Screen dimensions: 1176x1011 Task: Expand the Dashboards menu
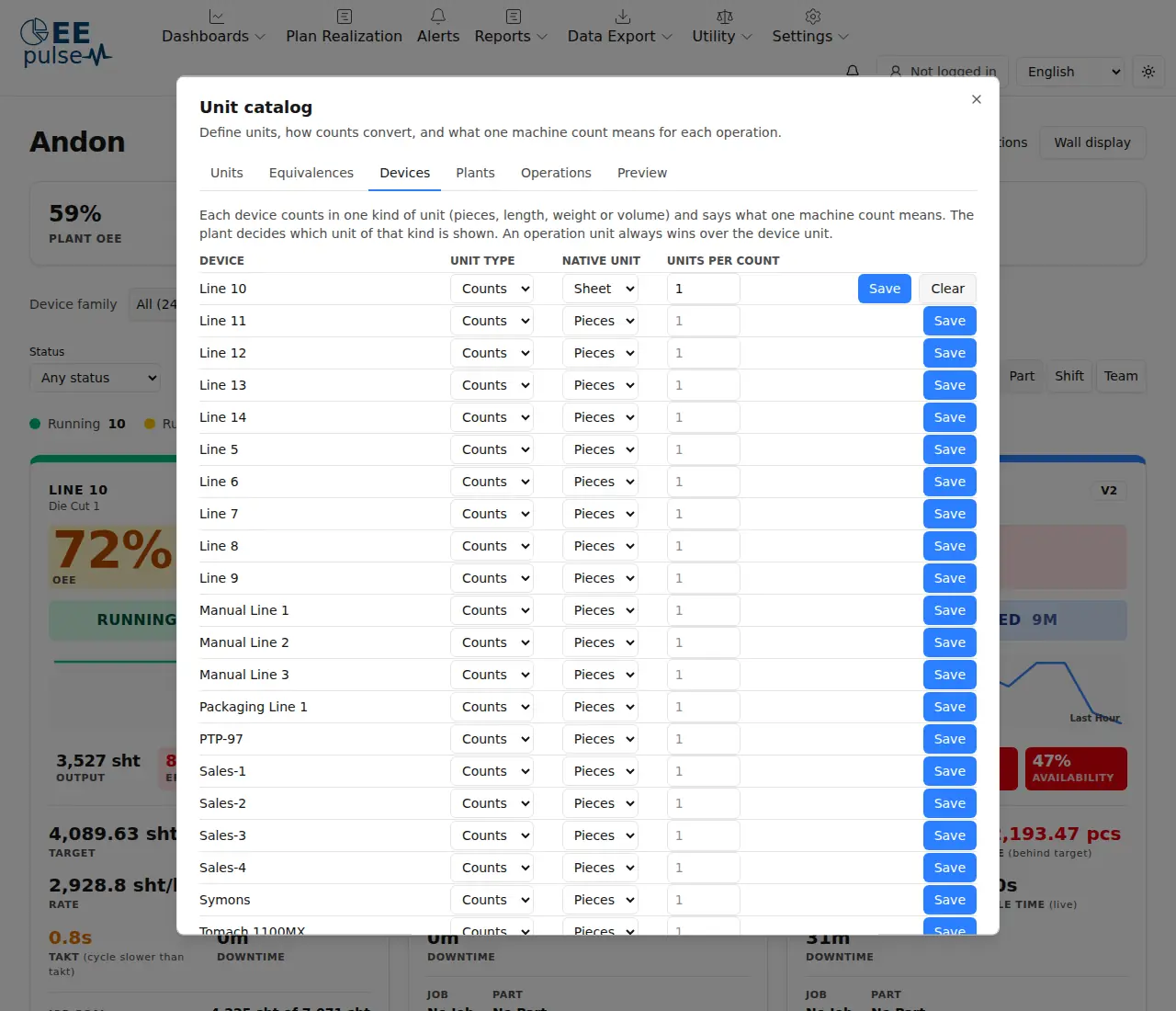(x=213, y=26)
